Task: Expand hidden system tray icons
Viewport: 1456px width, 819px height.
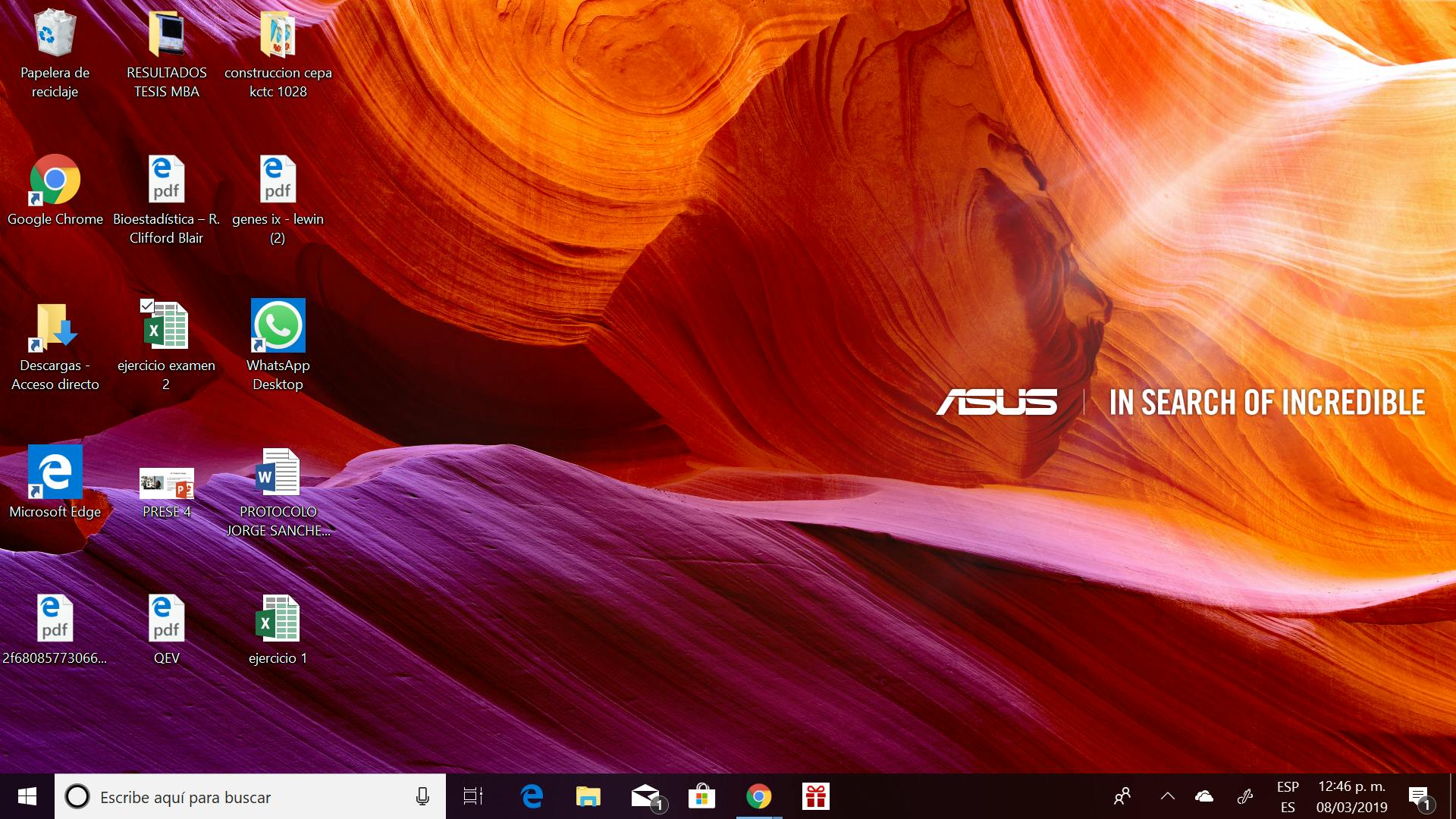Action: point(1168,796)
